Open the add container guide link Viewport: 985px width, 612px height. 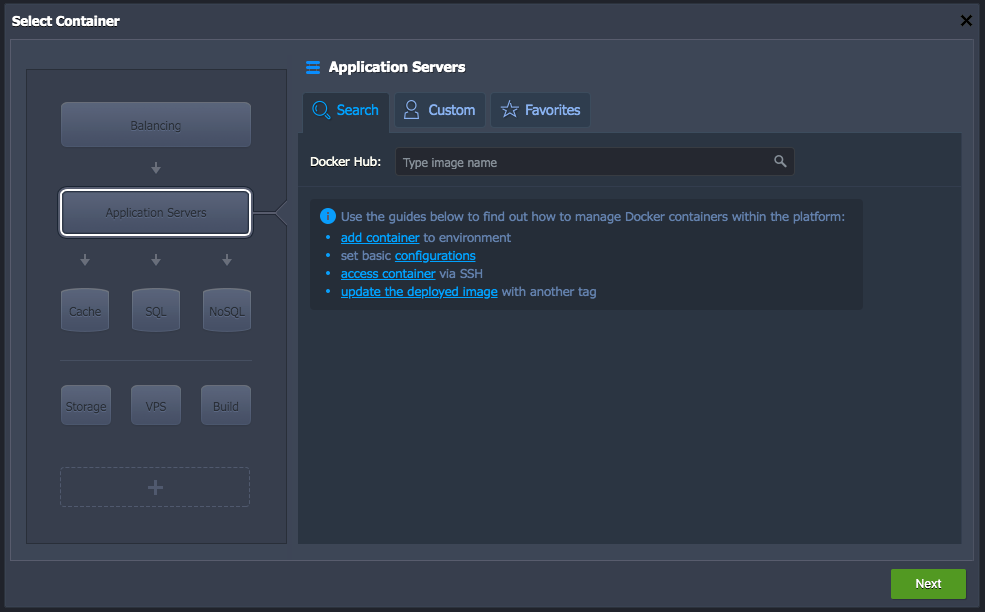[380, 237]
